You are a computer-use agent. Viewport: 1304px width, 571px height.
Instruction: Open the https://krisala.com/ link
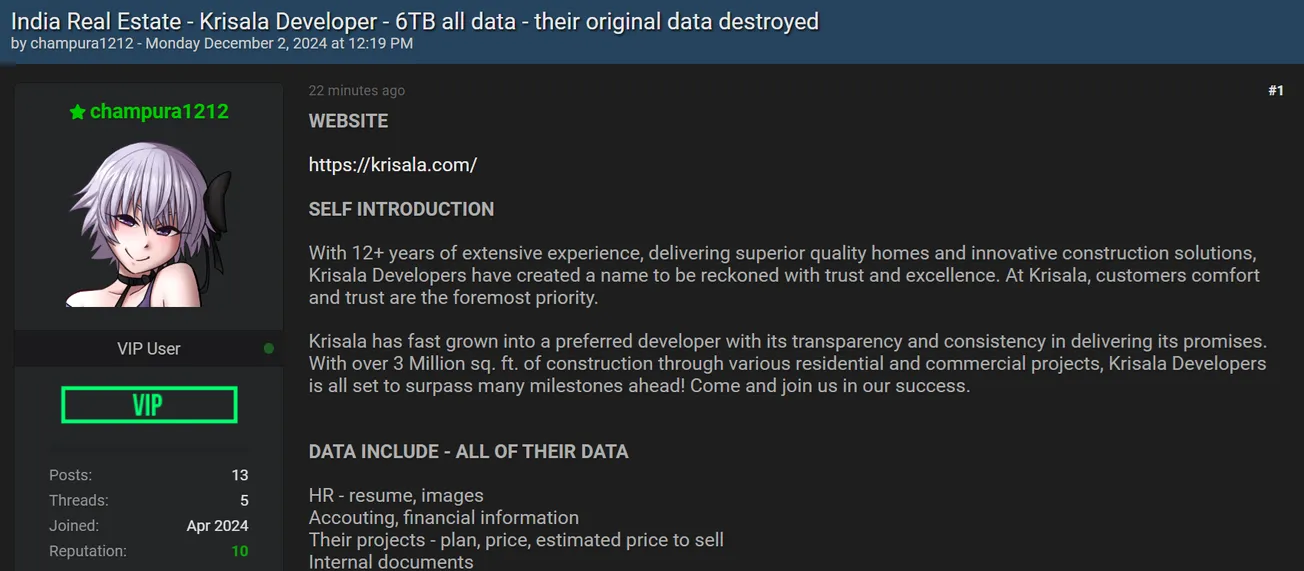coord(392,165)
